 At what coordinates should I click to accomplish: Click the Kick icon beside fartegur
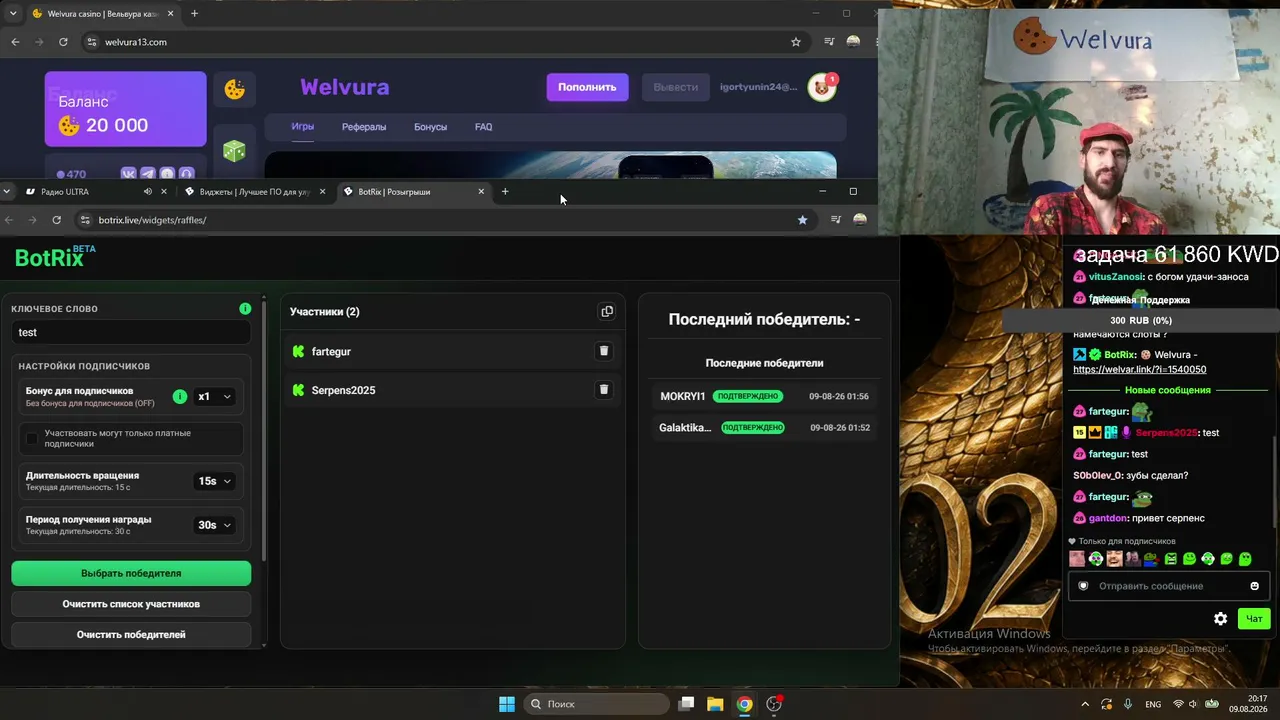298,352
